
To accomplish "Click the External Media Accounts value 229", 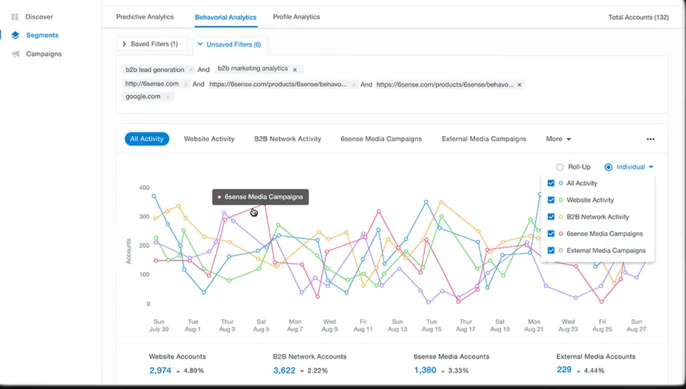I will tap(564, 370).
